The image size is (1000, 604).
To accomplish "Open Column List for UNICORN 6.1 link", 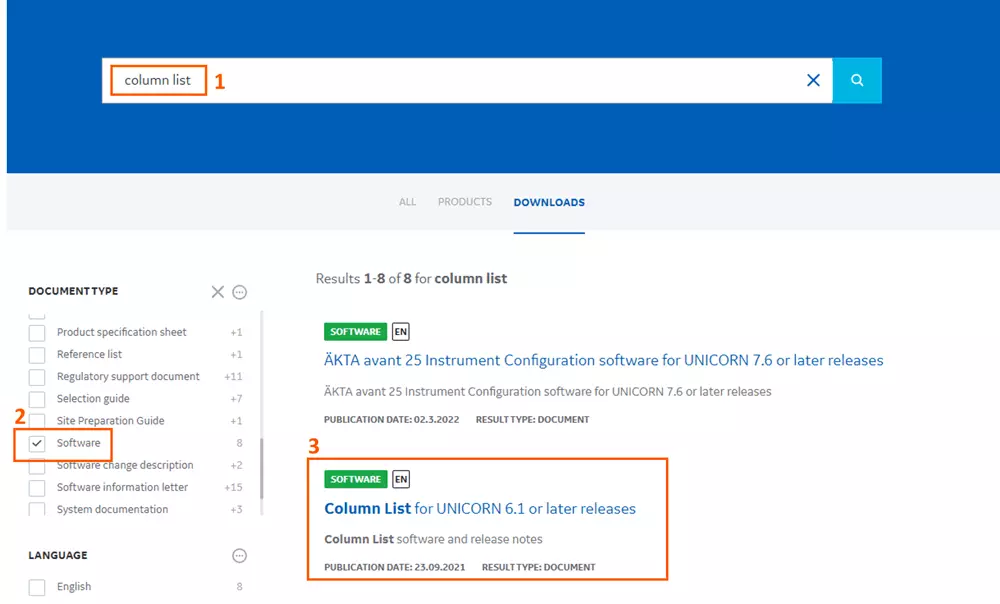I will (x=480, y=509).
